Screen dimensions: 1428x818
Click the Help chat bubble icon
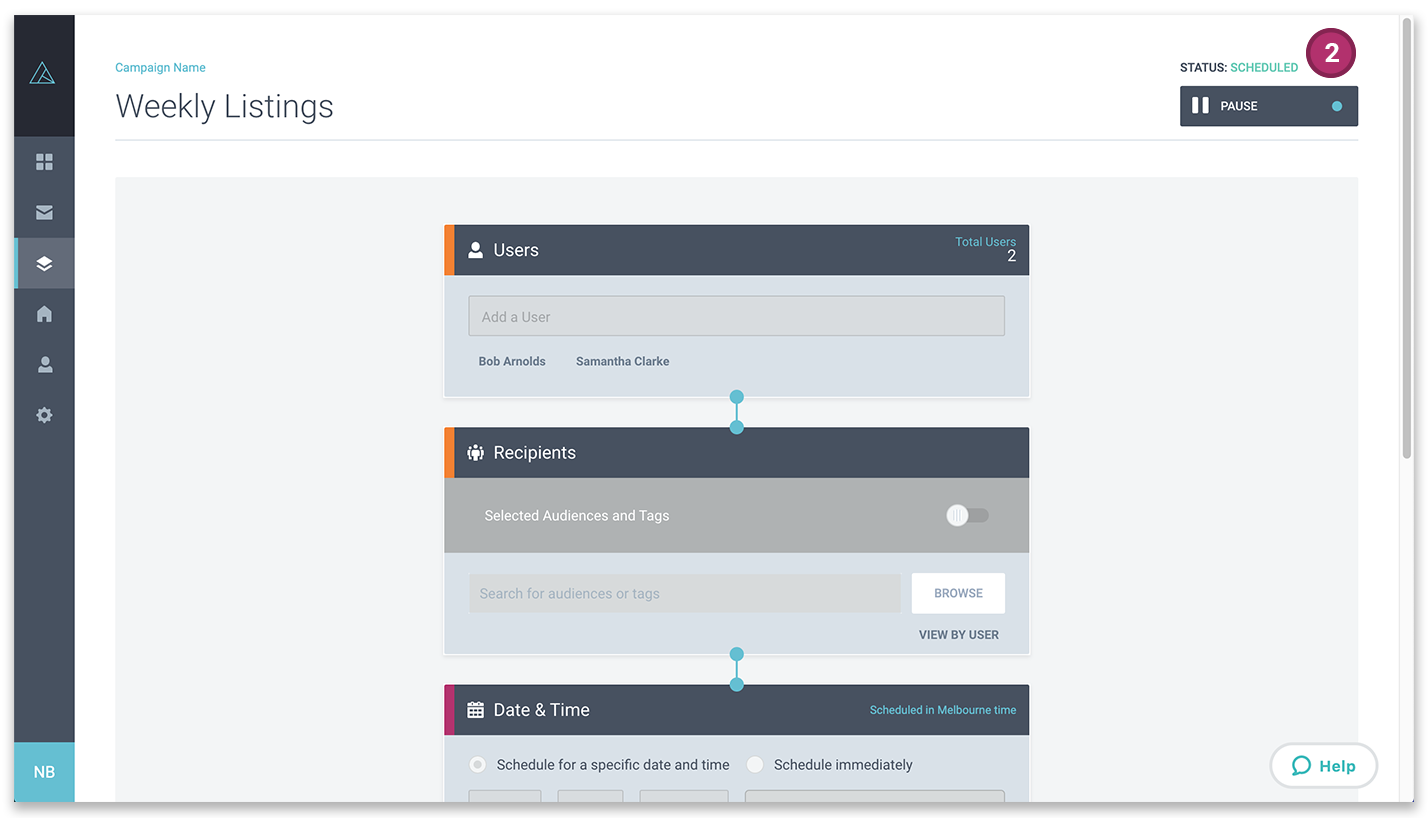[1301, 765]
